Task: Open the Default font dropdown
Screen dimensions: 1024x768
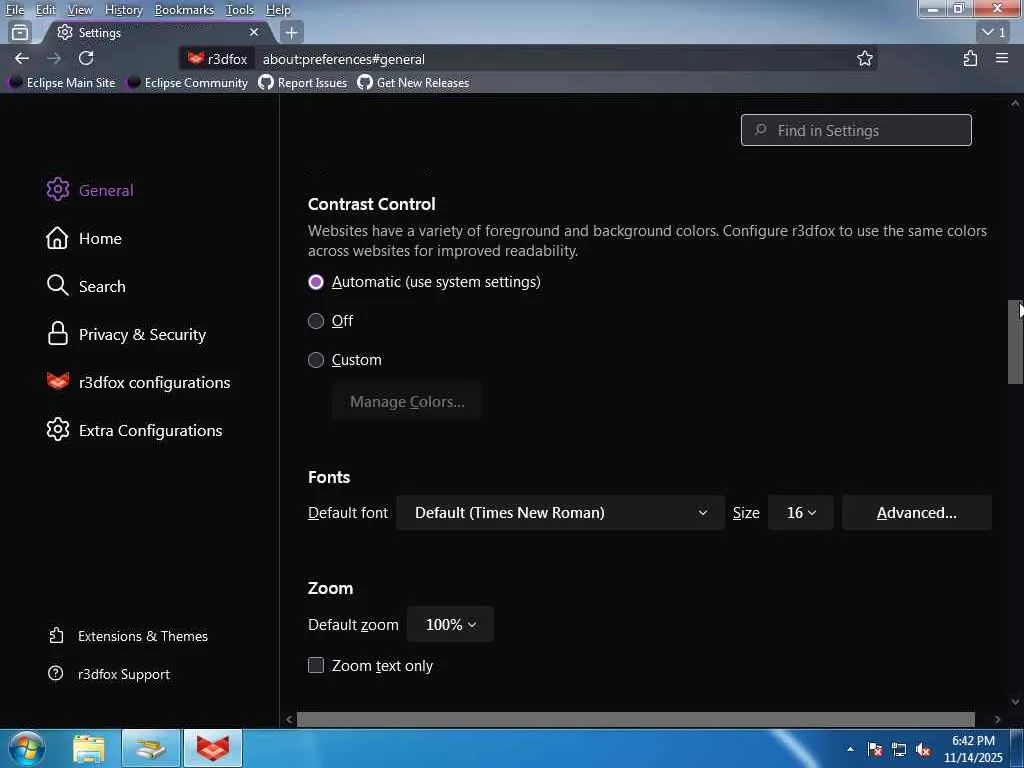Action: (560, 513)
